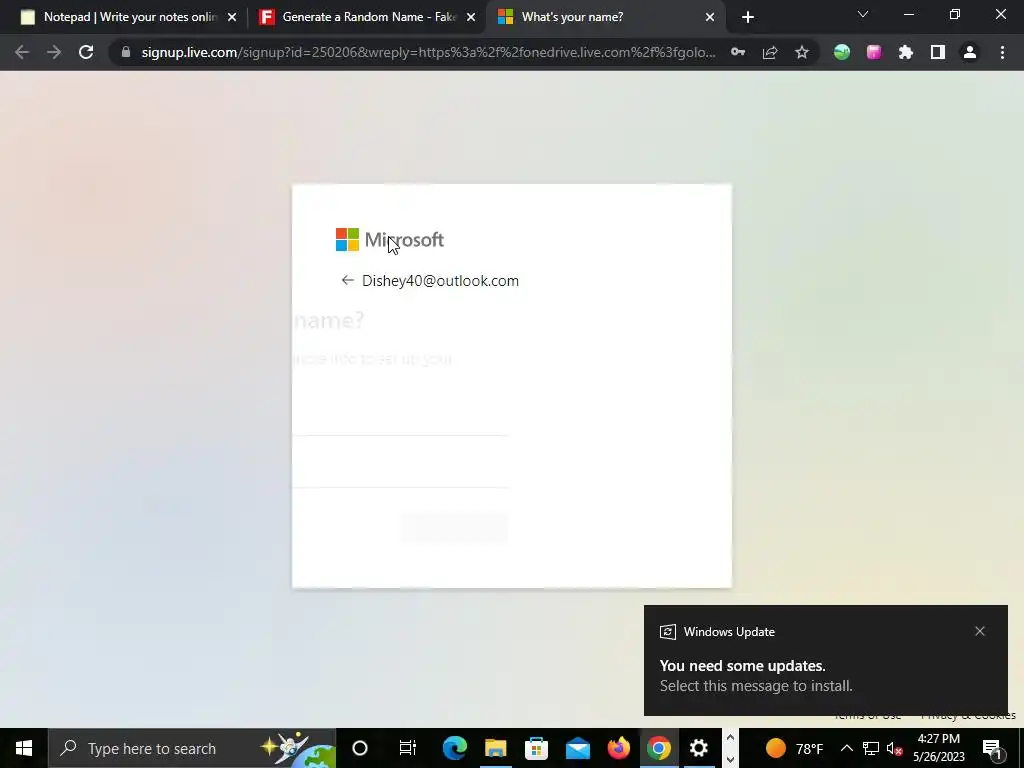Screen dimensions: 1024x768
Task: Open Chrome's three-dot menu
Action: click(1002, 52)
